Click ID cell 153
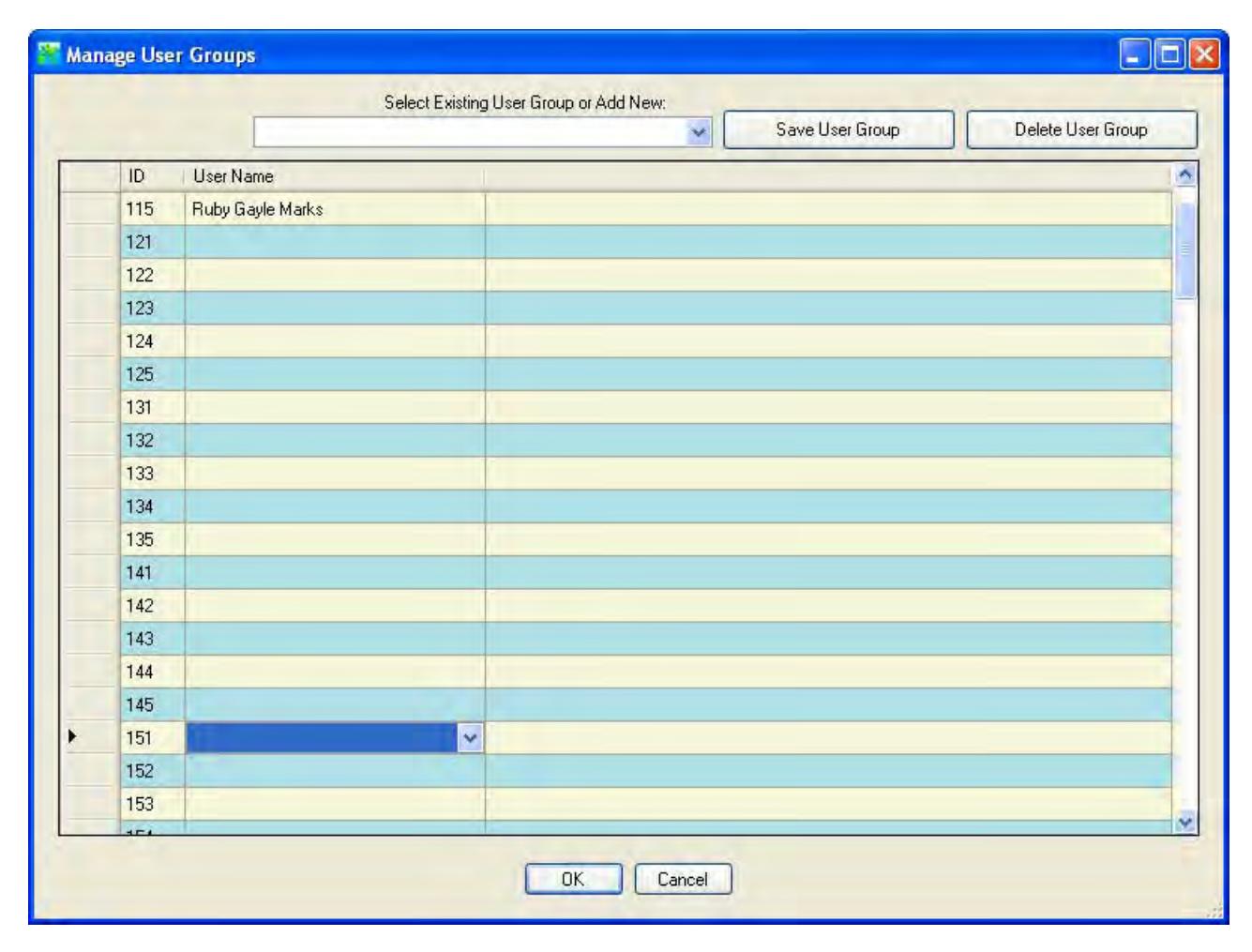The height and width of the screenshot is (952, 1252). (x=153, y=804)
